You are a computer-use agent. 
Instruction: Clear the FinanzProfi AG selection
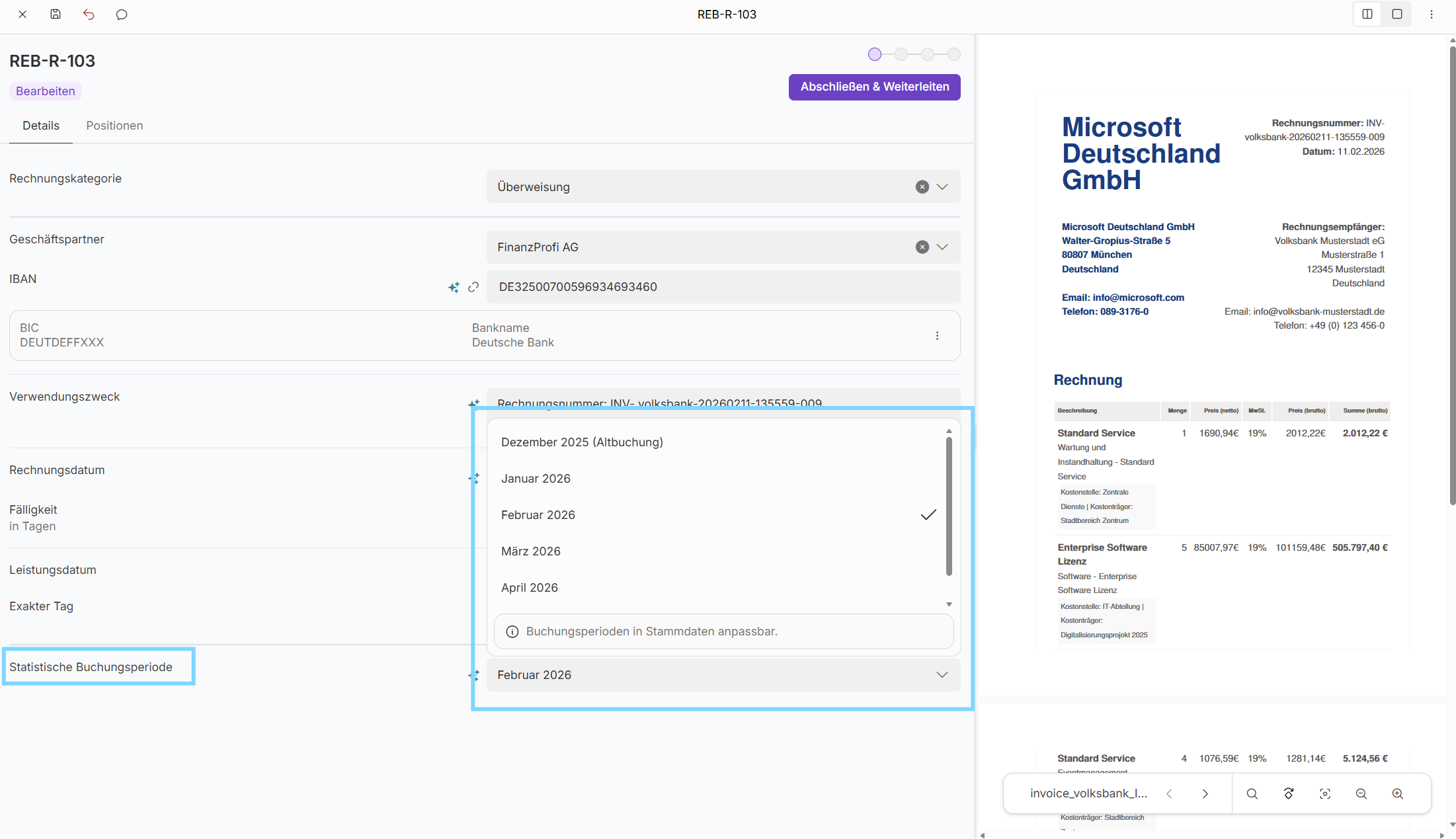click(x=922, y=247)
